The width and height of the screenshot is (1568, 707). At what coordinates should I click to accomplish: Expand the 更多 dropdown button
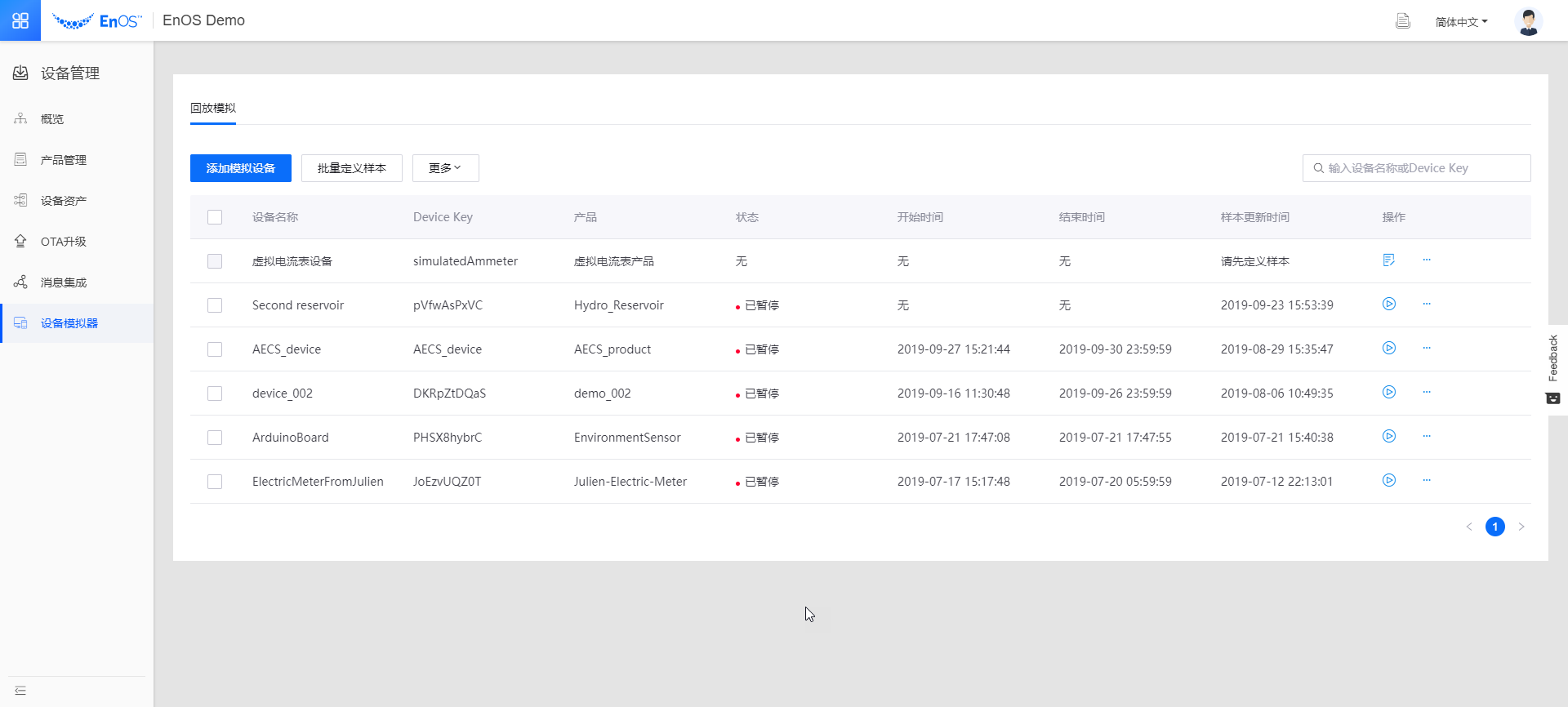point(445,168)
